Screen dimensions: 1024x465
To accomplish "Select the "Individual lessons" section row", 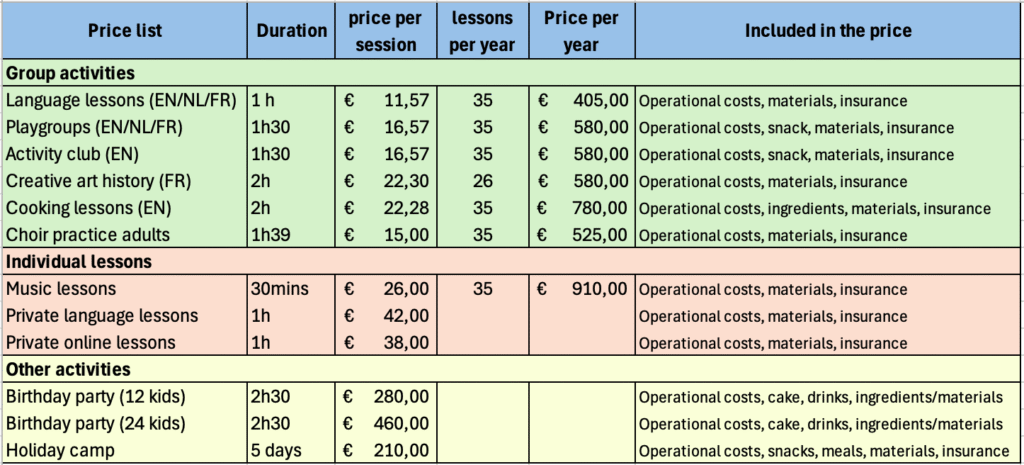I will pos(78,262).
